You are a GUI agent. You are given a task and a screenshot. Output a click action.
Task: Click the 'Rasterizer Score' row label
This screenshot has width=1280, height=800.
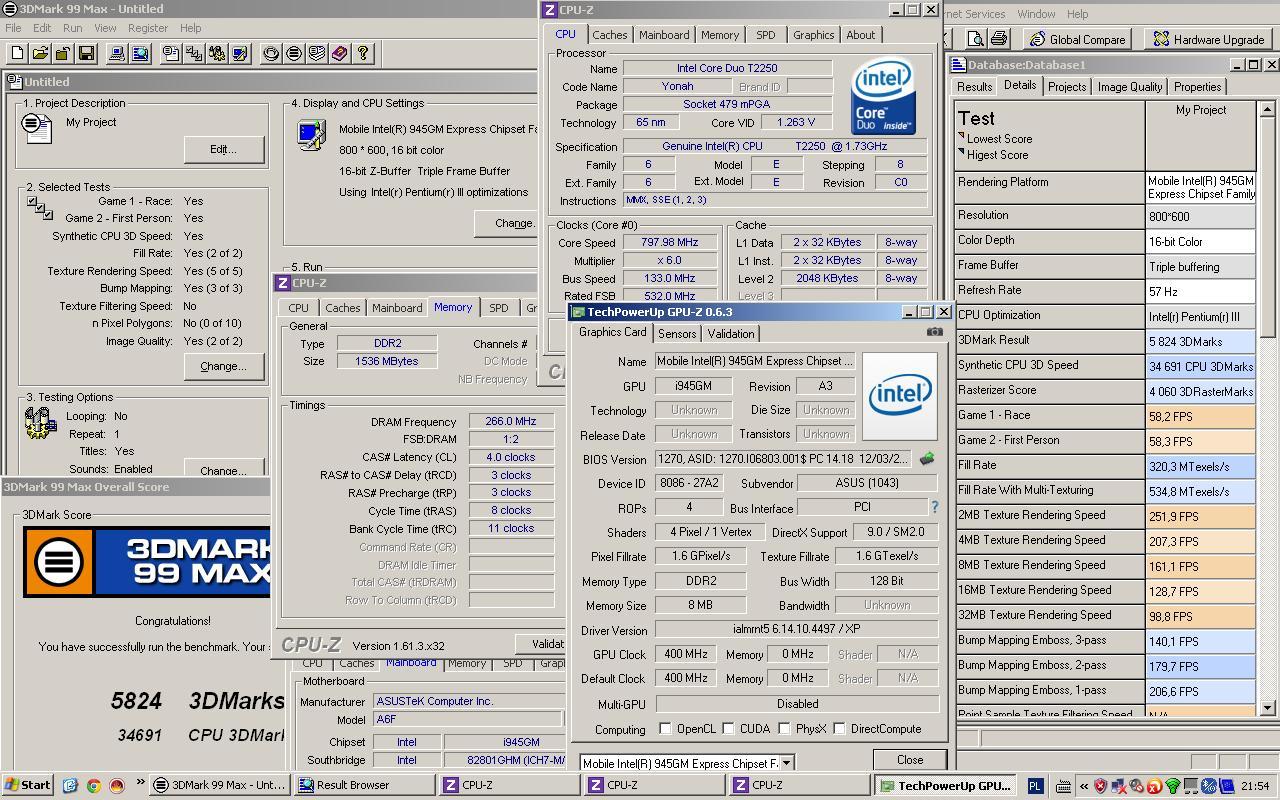1050,390
